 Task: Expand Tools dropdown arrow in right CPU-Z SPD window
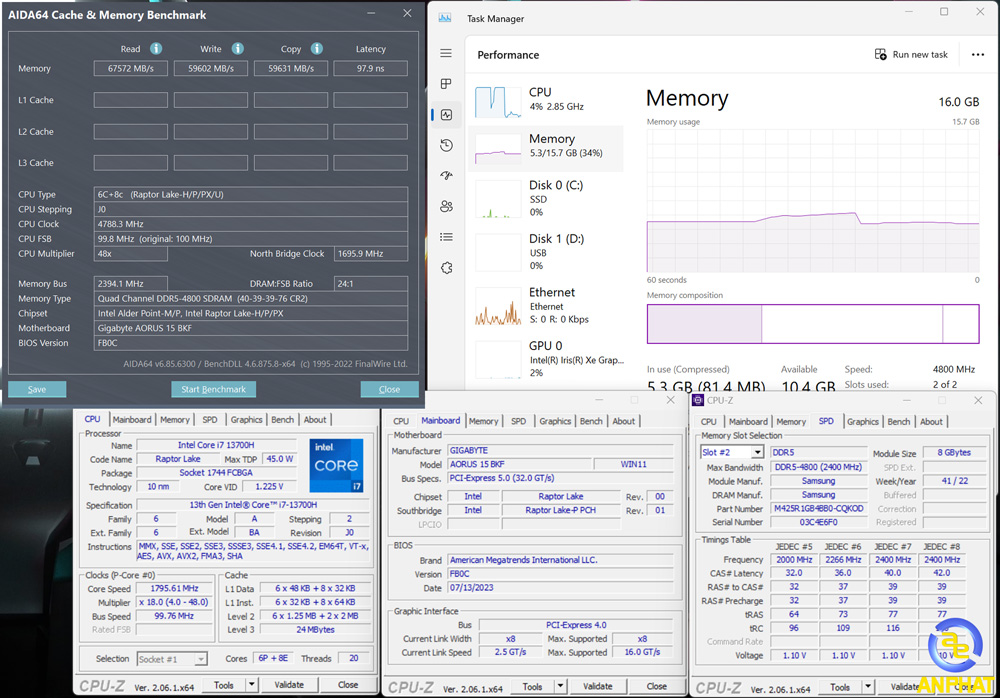867,687
